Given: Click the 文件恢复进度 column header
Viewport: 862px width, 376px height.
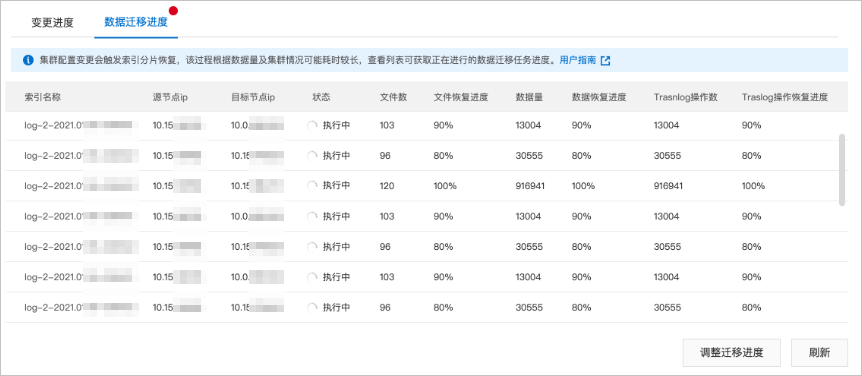Looking at the screenshot, I should coord(461,97).
